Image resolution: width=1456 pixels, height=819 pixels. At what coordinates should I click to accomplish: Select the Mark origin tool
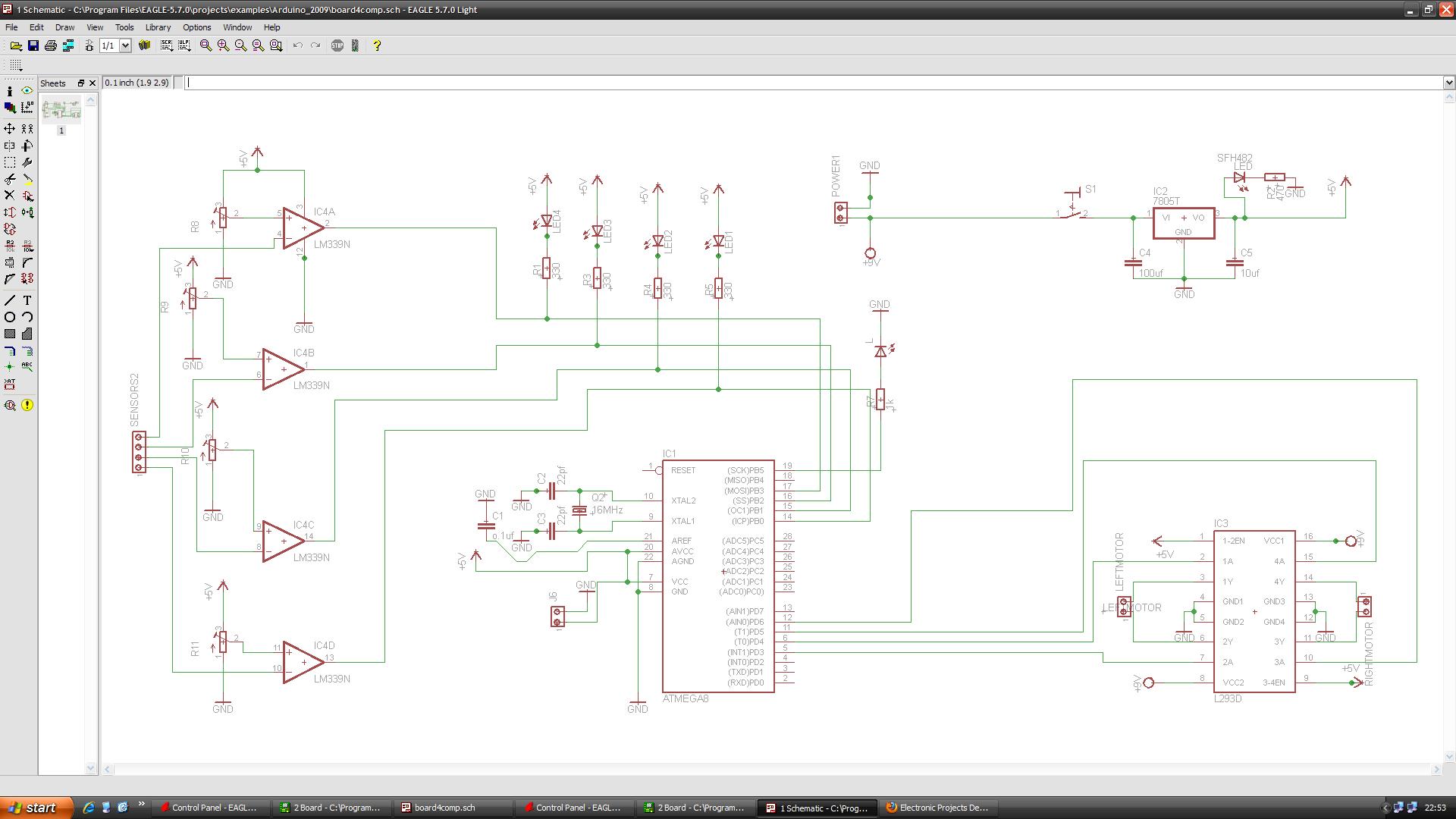pos(27,108)
